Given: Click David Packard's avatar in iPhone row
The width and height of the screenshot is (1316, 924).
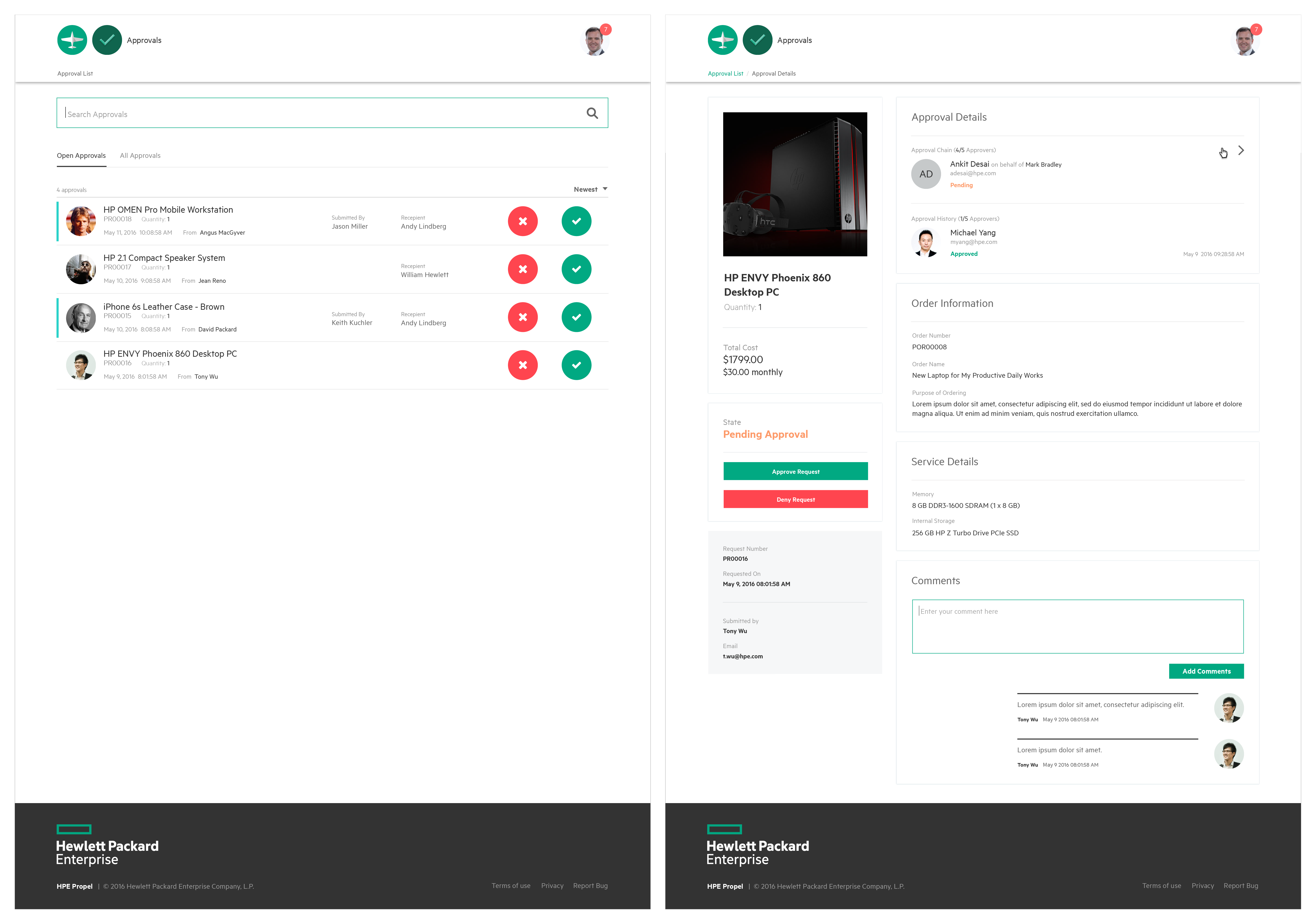Looking at the screenshot, I should 81,318.
